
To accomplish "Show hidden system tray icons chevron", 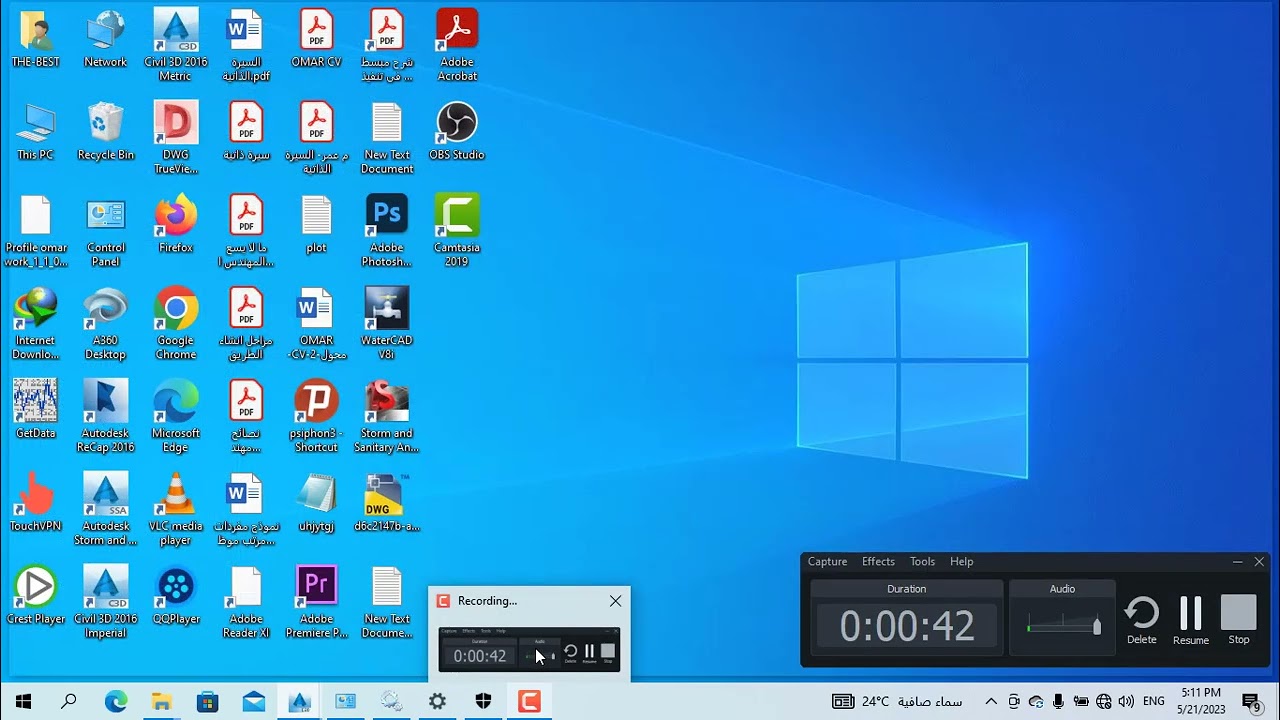I will tap(991, 702).
